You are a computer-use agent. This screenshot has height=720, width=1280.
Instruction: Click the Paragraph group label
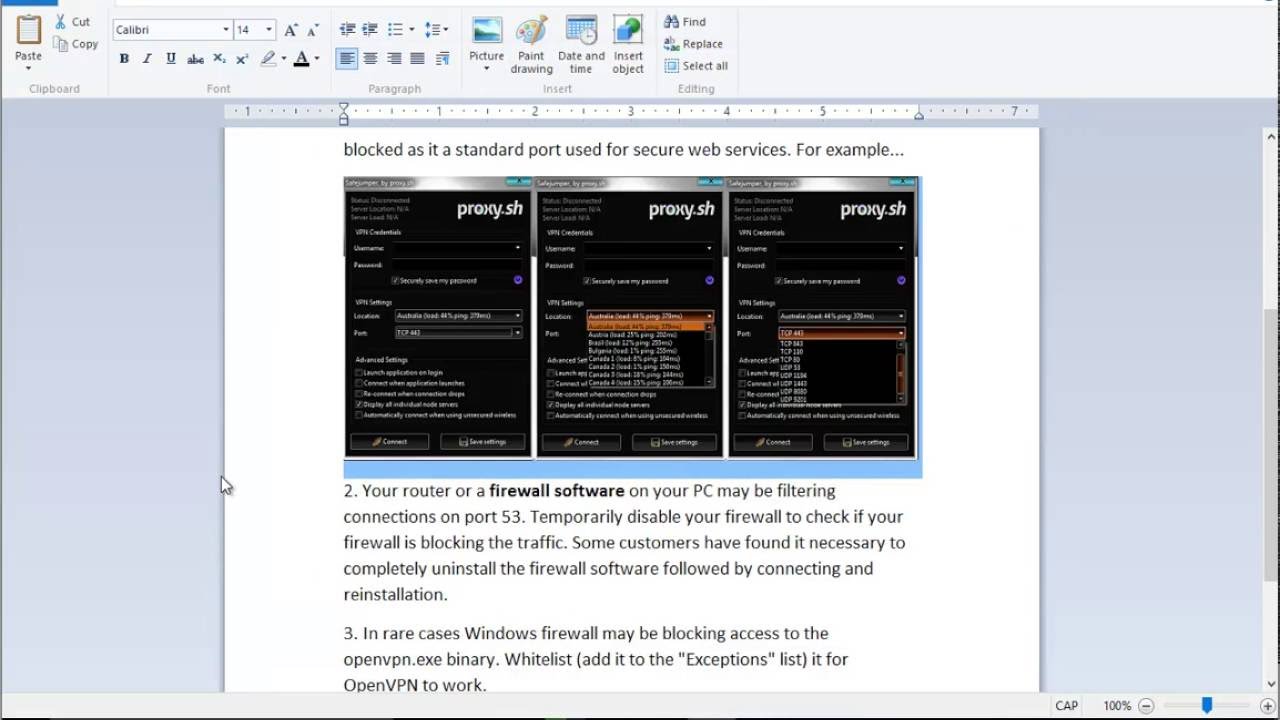click(395, 89)
